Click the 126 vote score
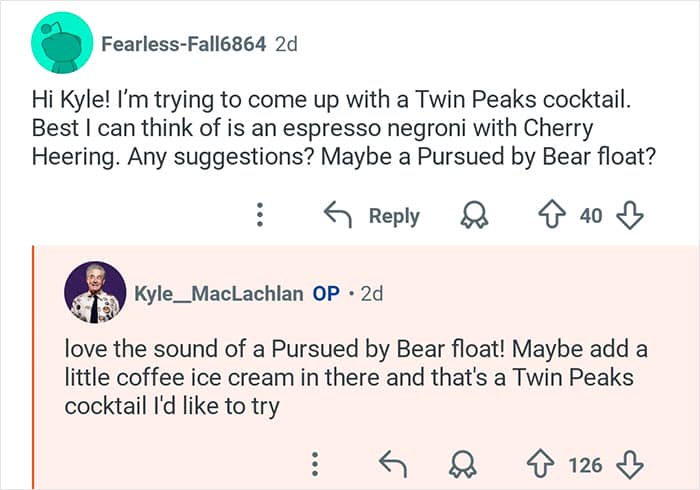Screen dimensions: 700x490 [585, 465]
